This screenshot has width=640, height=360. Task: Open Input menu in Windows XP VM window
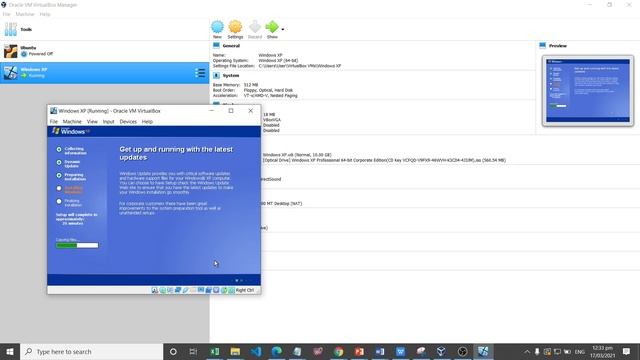[108, 122]
